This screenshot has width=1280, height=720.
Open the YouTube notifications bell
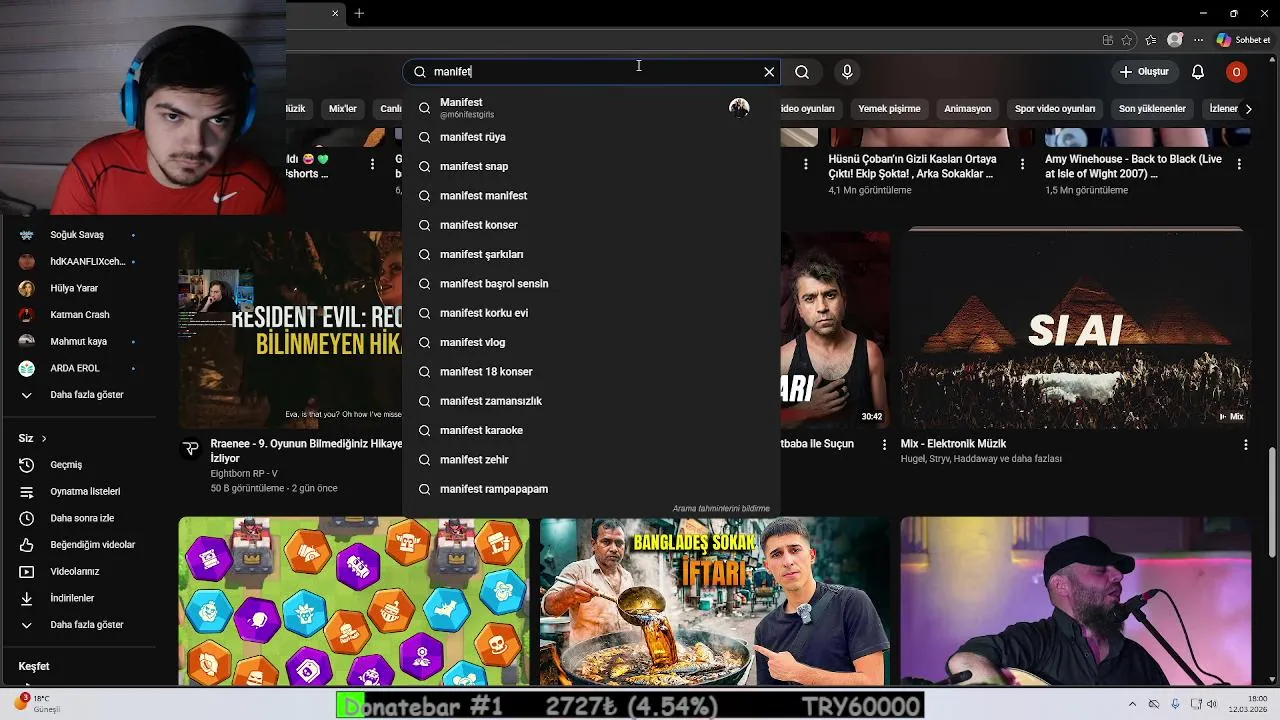[1198, 72]
